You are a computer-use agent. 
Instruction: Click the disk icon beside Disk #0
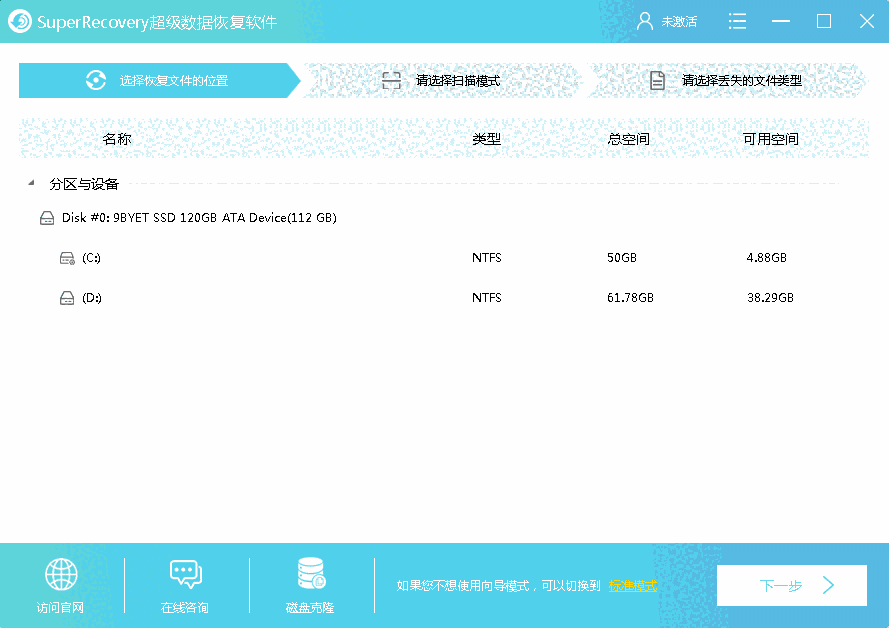[45, 217]
